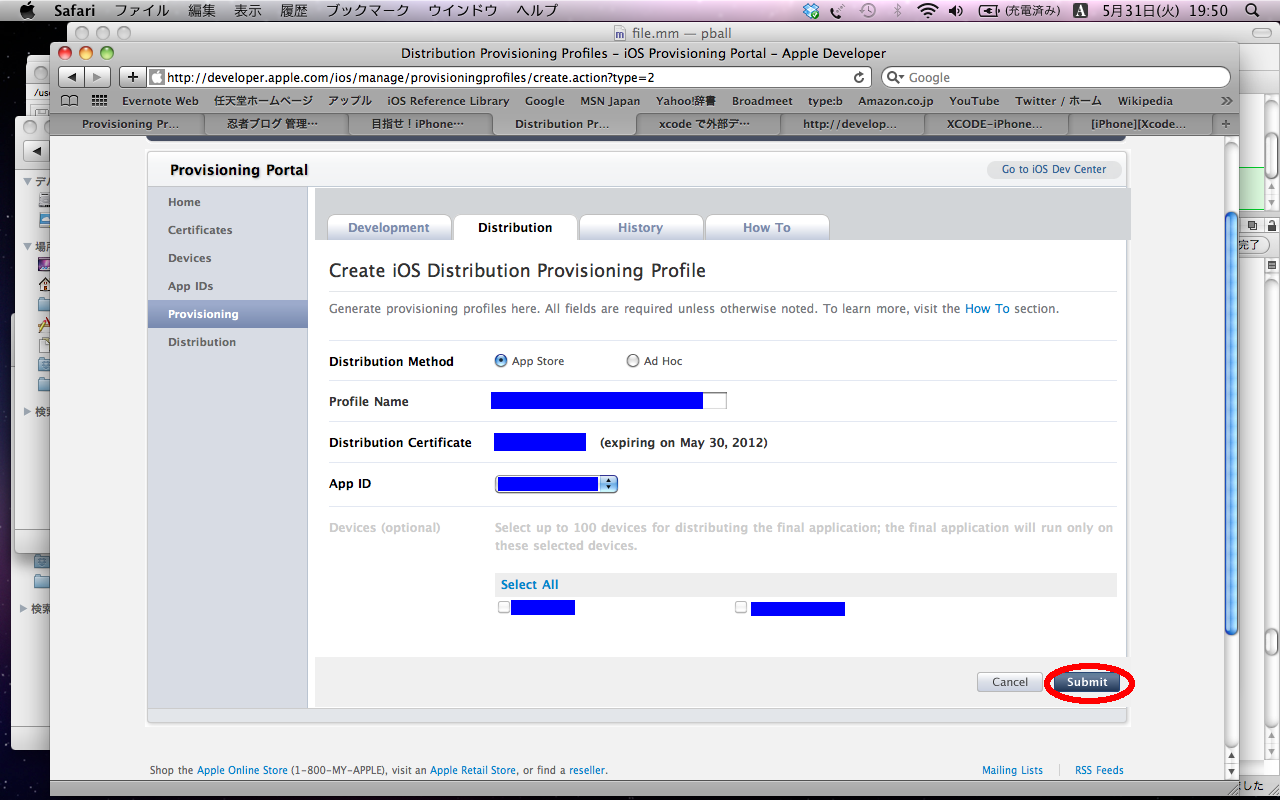This screenshot has width=1280, height=800.
Task: Open the Google search options magnifier dropdown
Action: pyautogui.click(x=896, y=77)
